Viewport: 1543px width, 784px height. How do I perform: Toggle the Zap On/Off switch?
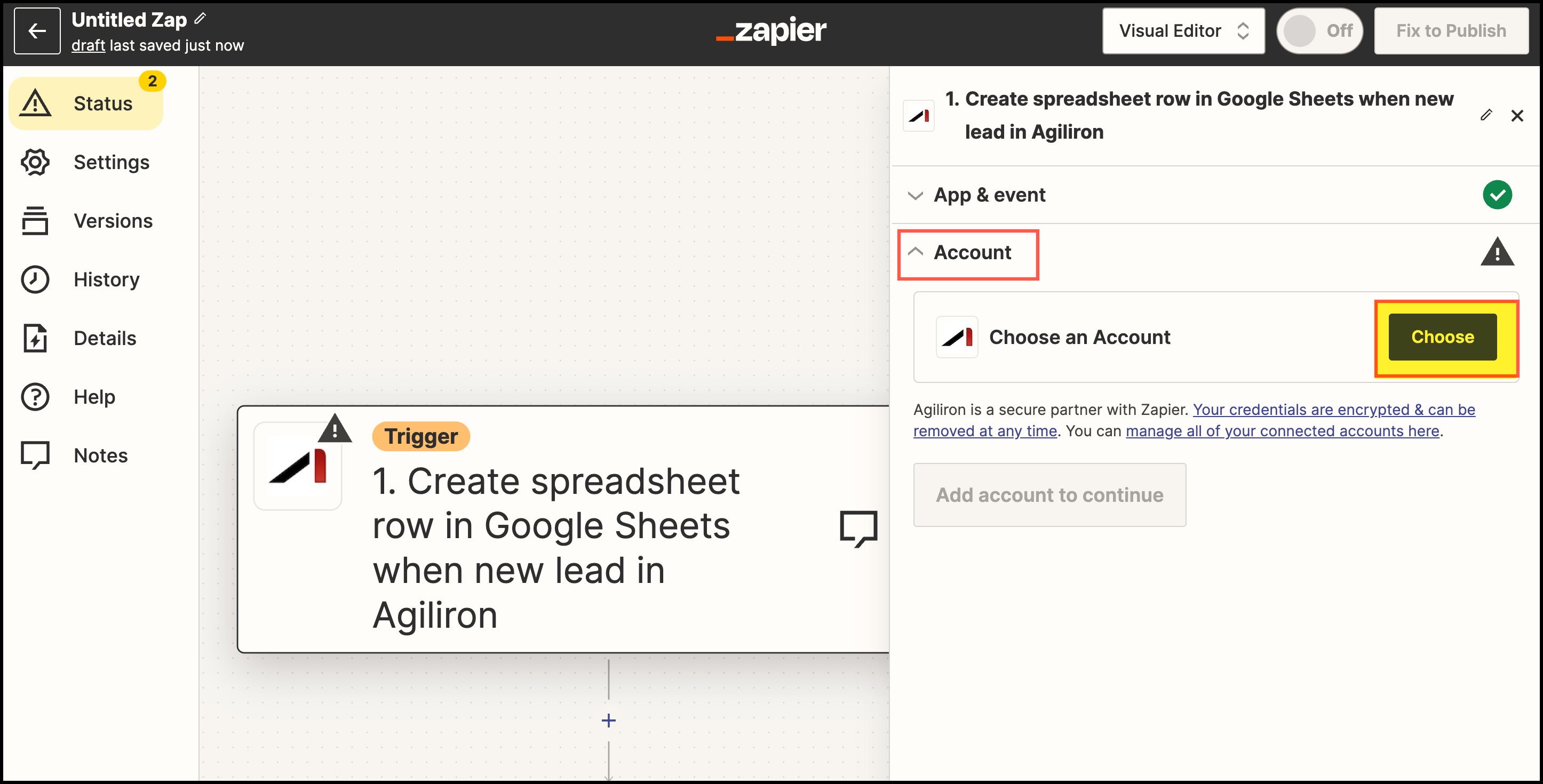(x=1319, y=31)
